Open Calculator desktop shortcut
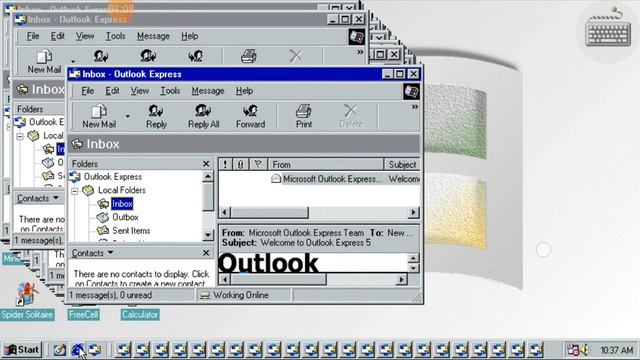 click(x=140, y=315)
